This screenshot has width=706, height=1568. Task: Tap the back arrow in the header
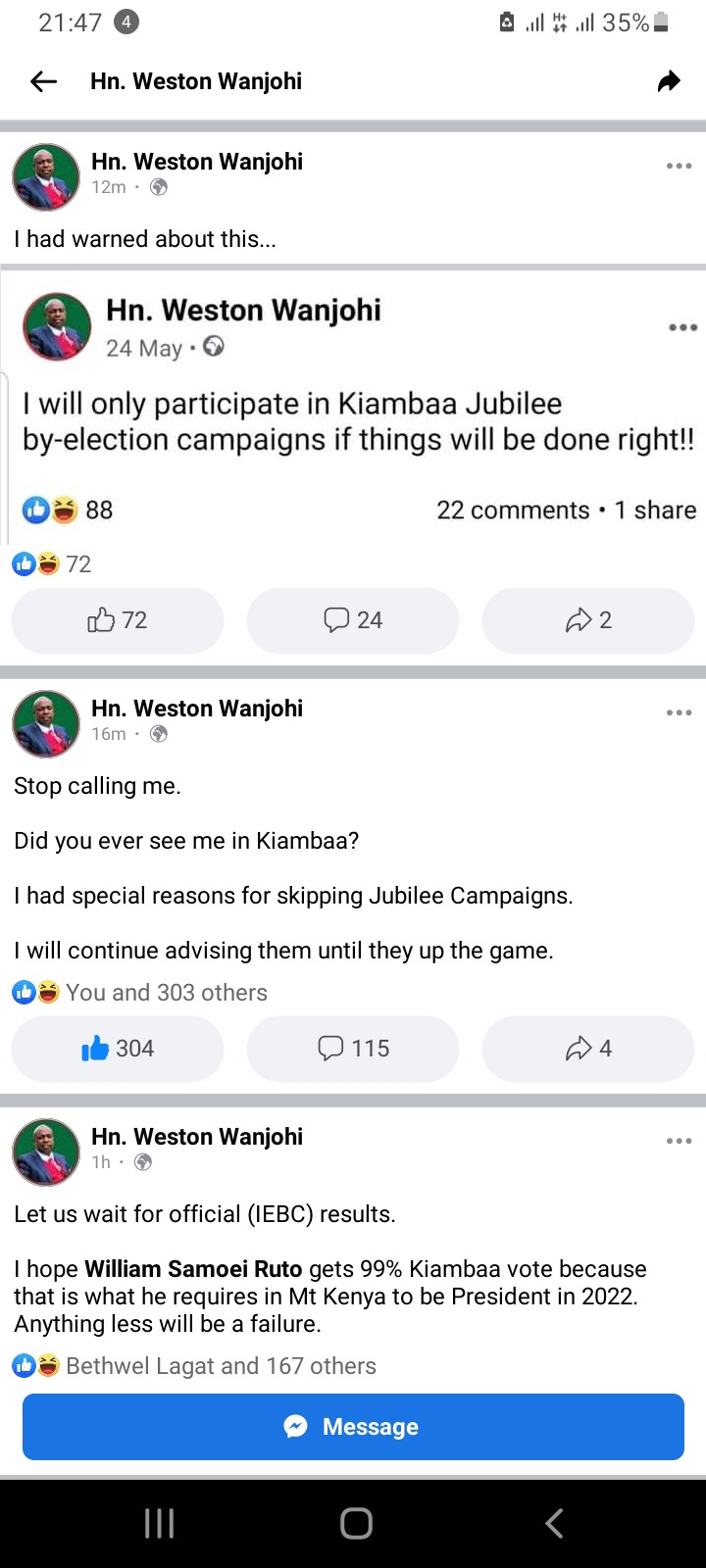click(44, 81)
